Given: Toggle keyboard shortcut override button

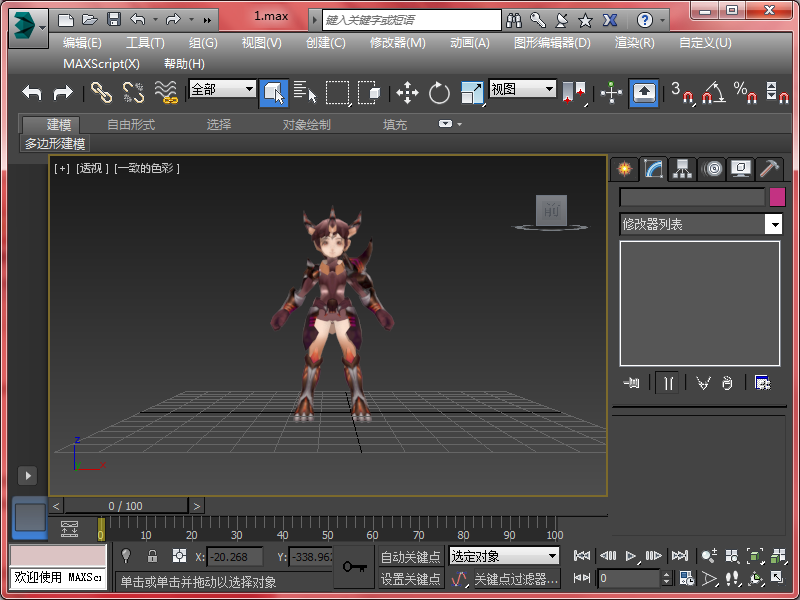Looking at the screenshot, I should 644,93.
